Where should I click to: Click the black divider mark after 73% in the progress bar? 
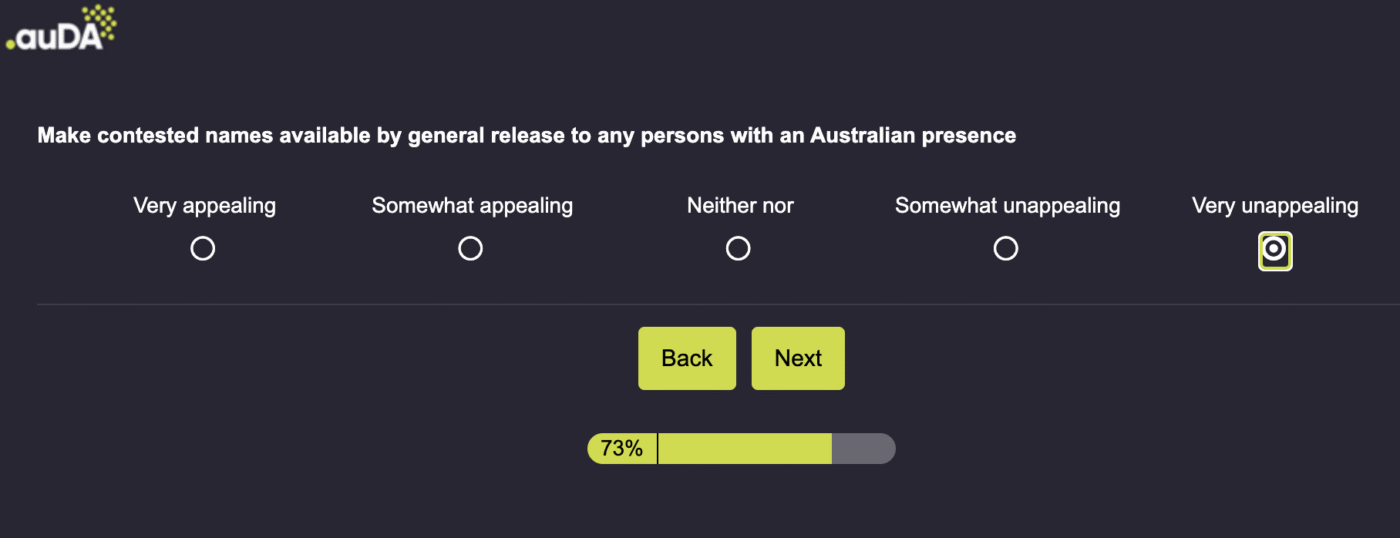pyautogui.click(x=657, y=449)
